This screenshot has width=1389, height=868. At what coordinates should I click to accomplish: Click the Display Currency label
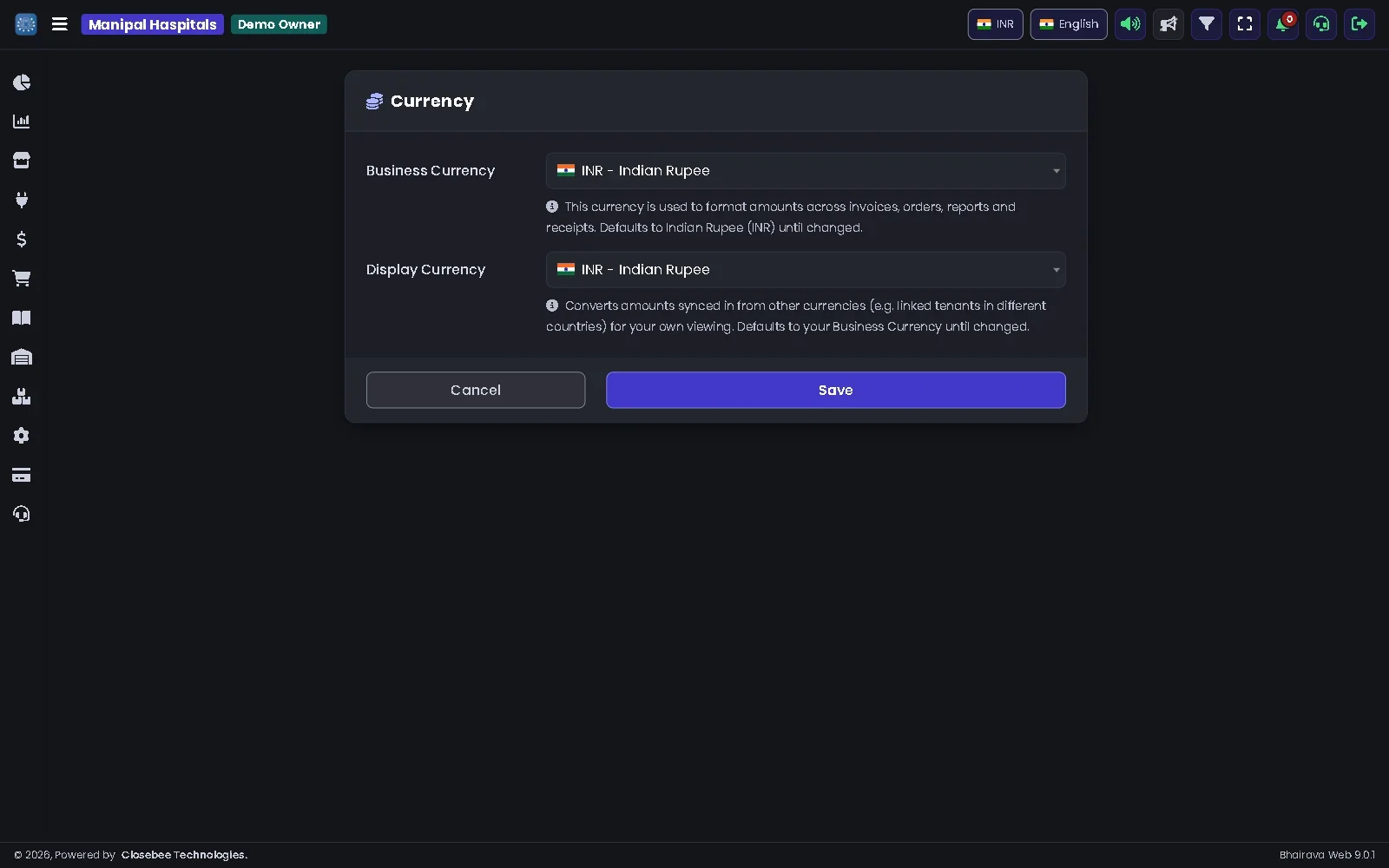pos(425,270)
